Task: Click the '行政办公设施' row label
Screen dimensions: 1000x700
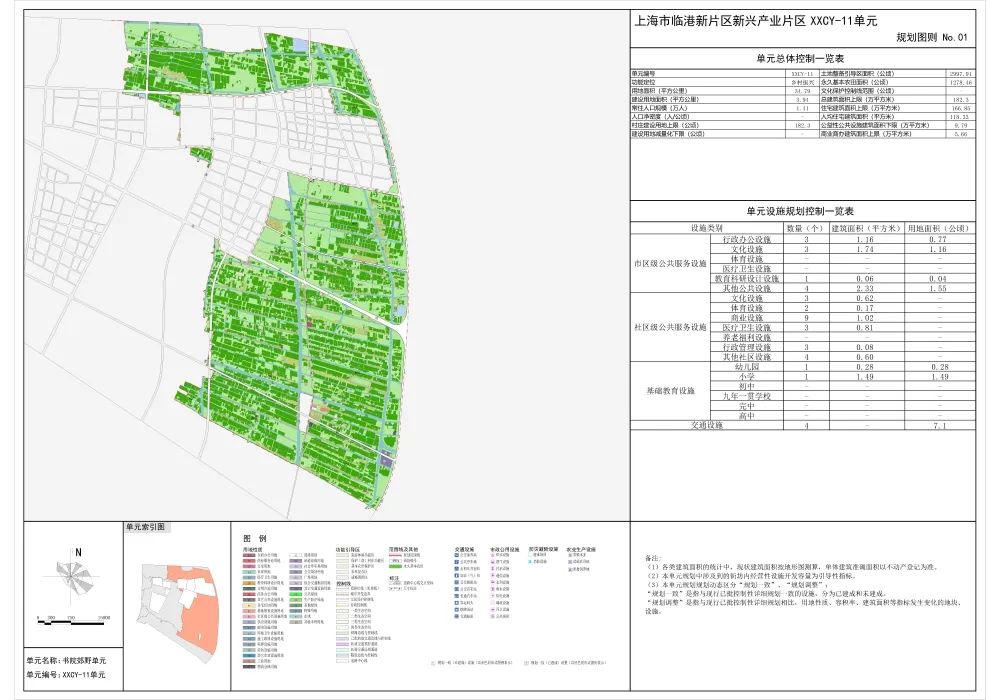Action: pyautogui.click(x=747, y=239)
